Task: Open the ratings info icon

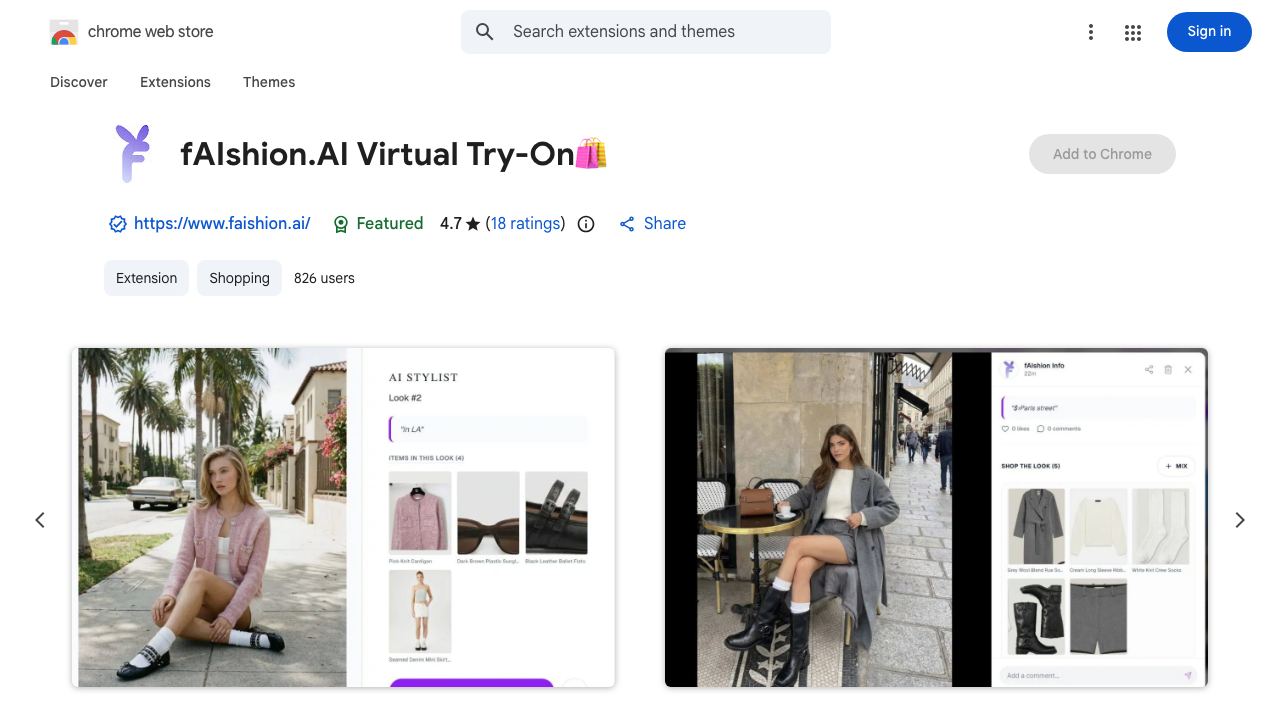Action: 586,224
